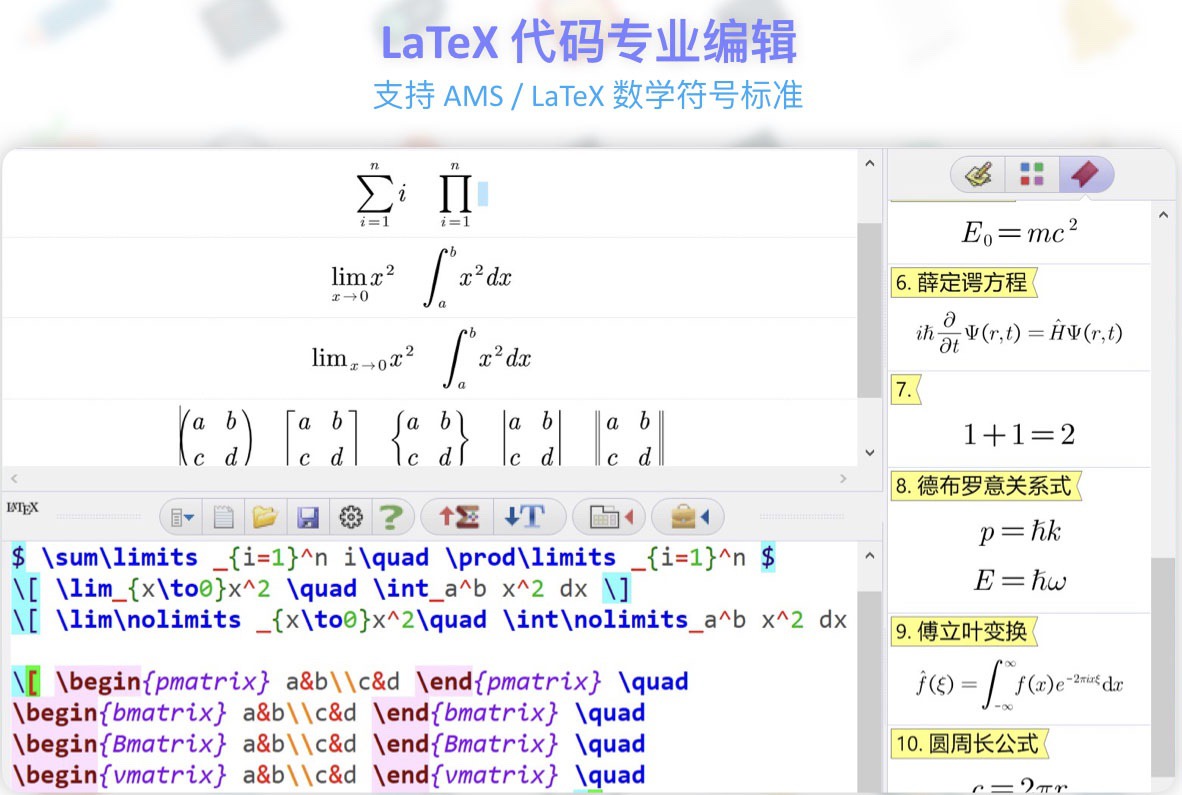This screenshot has height=795, width=1182.
Task: Toggle the template panel with the folder-arrow icon
Action: pyautogui.click(x=611, y=517)
